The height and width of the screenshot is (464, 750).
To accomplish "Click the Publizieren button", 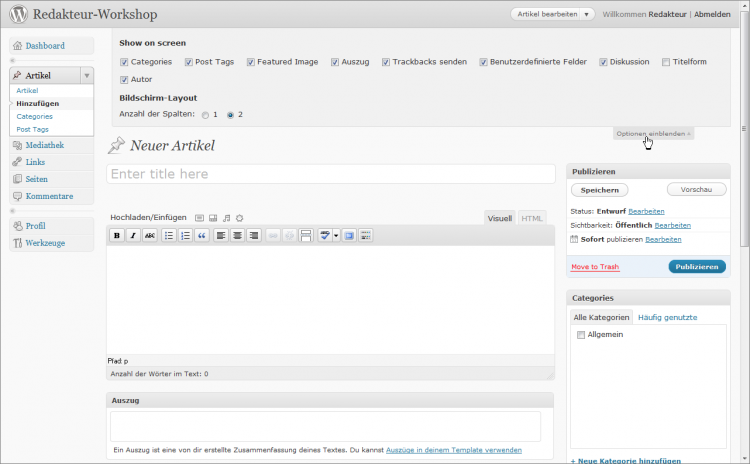I will 696,267.
